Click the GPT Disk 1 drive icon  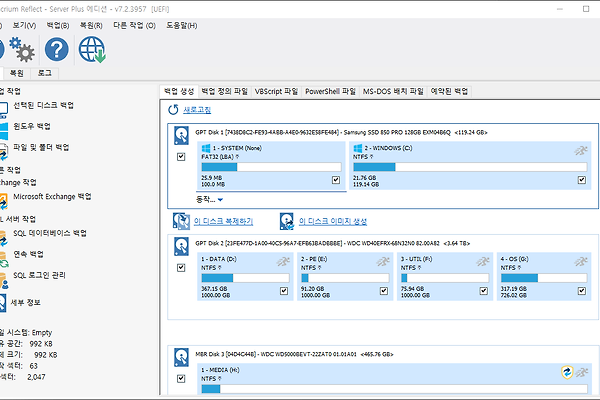(x=181, y=134)
